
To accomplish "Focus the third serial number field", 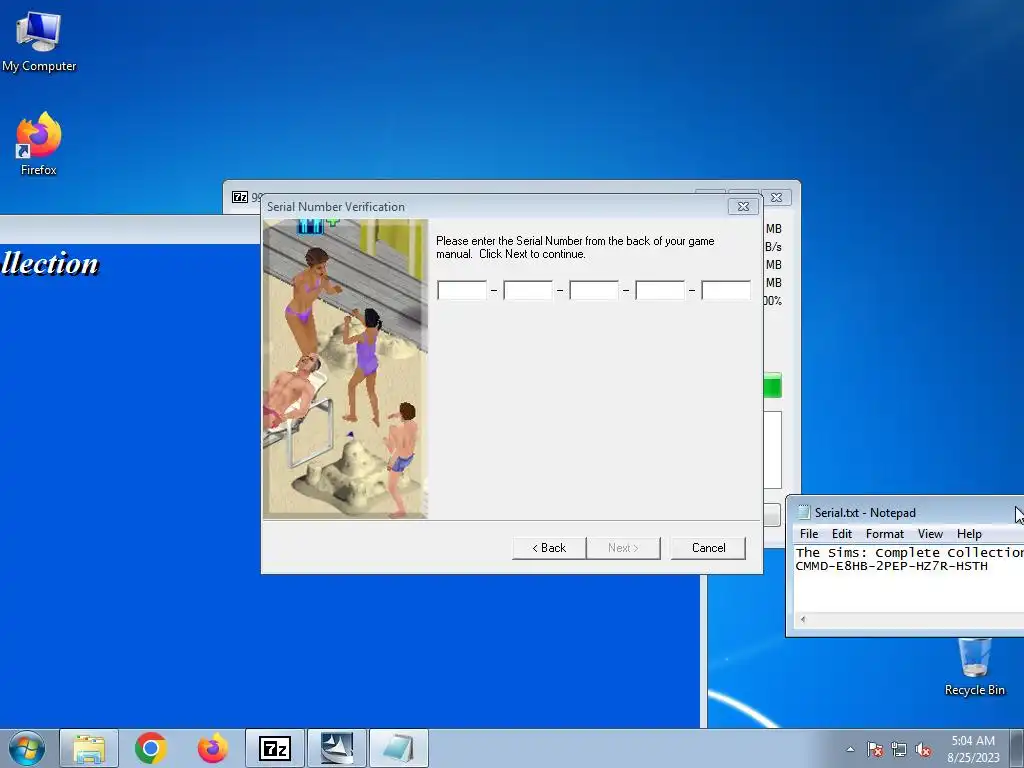I will coord(594,290).
